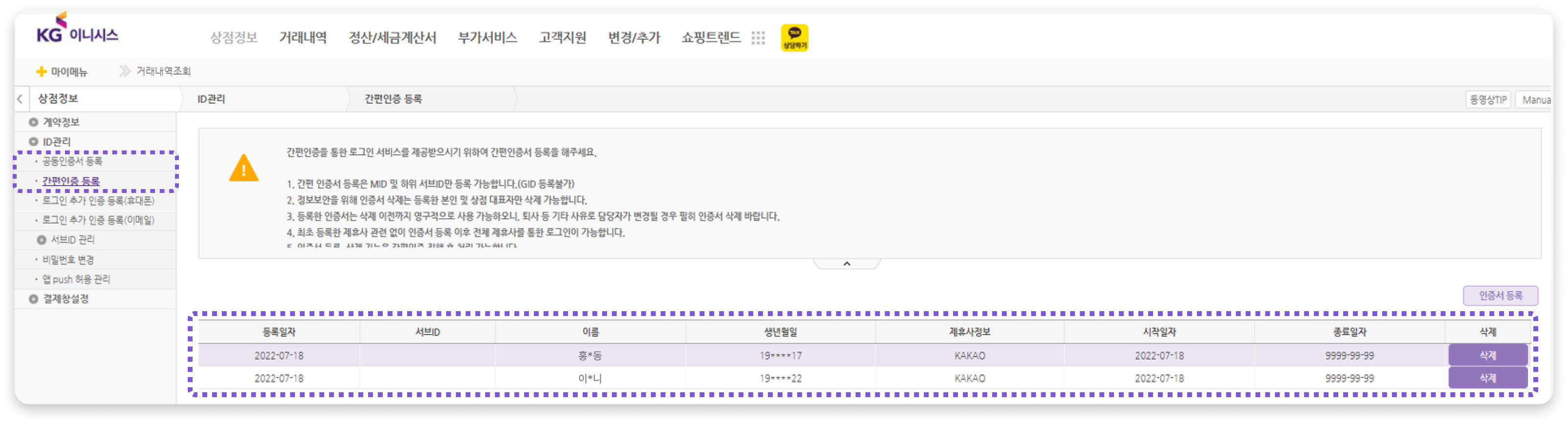This screenshot has height=424, width=1568.
Task: Open the 쇼핑트렌드 top menu
Action: click(x=711, y=38)
